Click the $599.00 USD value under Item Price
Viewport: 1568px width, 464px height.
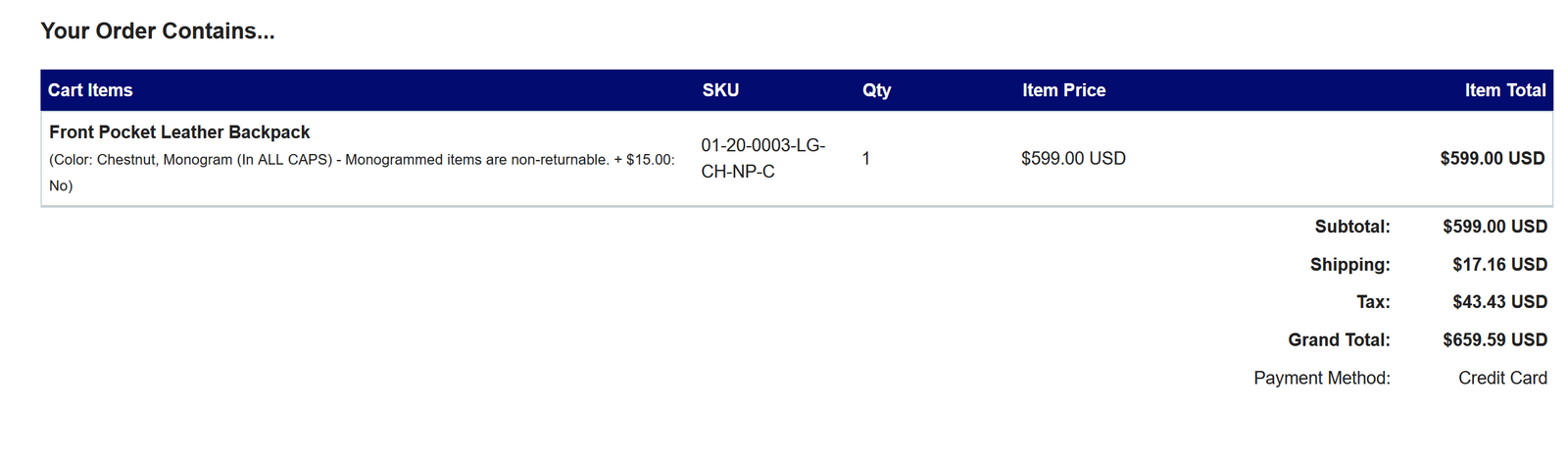click(1073, 158)
